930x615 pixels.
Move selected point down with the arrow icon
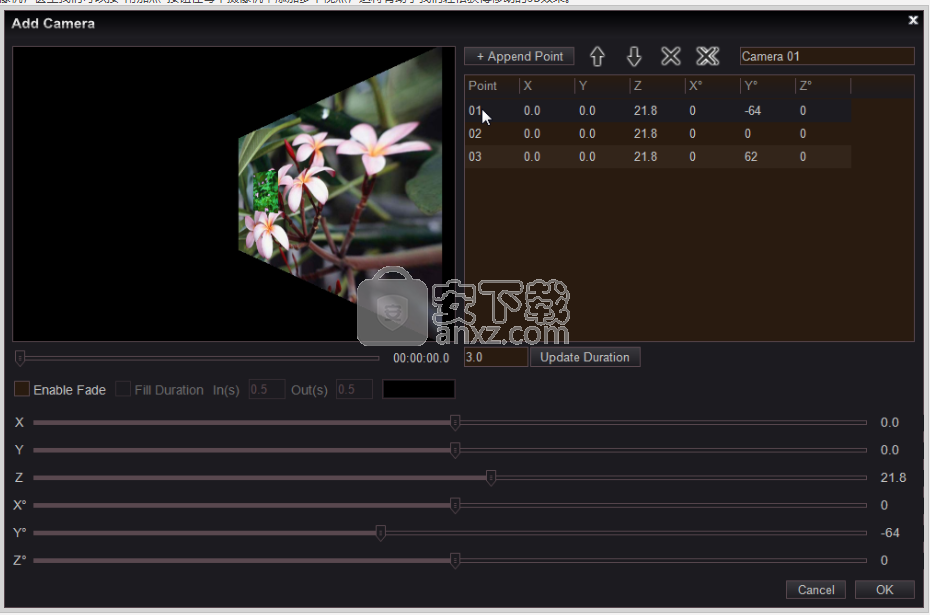pos(634,56)
